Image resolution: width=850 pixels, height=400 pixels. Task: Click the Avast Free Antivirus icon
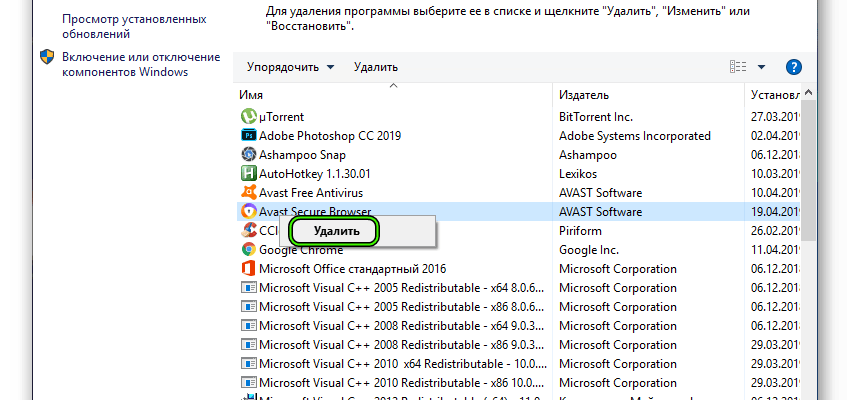pos(249,193)
